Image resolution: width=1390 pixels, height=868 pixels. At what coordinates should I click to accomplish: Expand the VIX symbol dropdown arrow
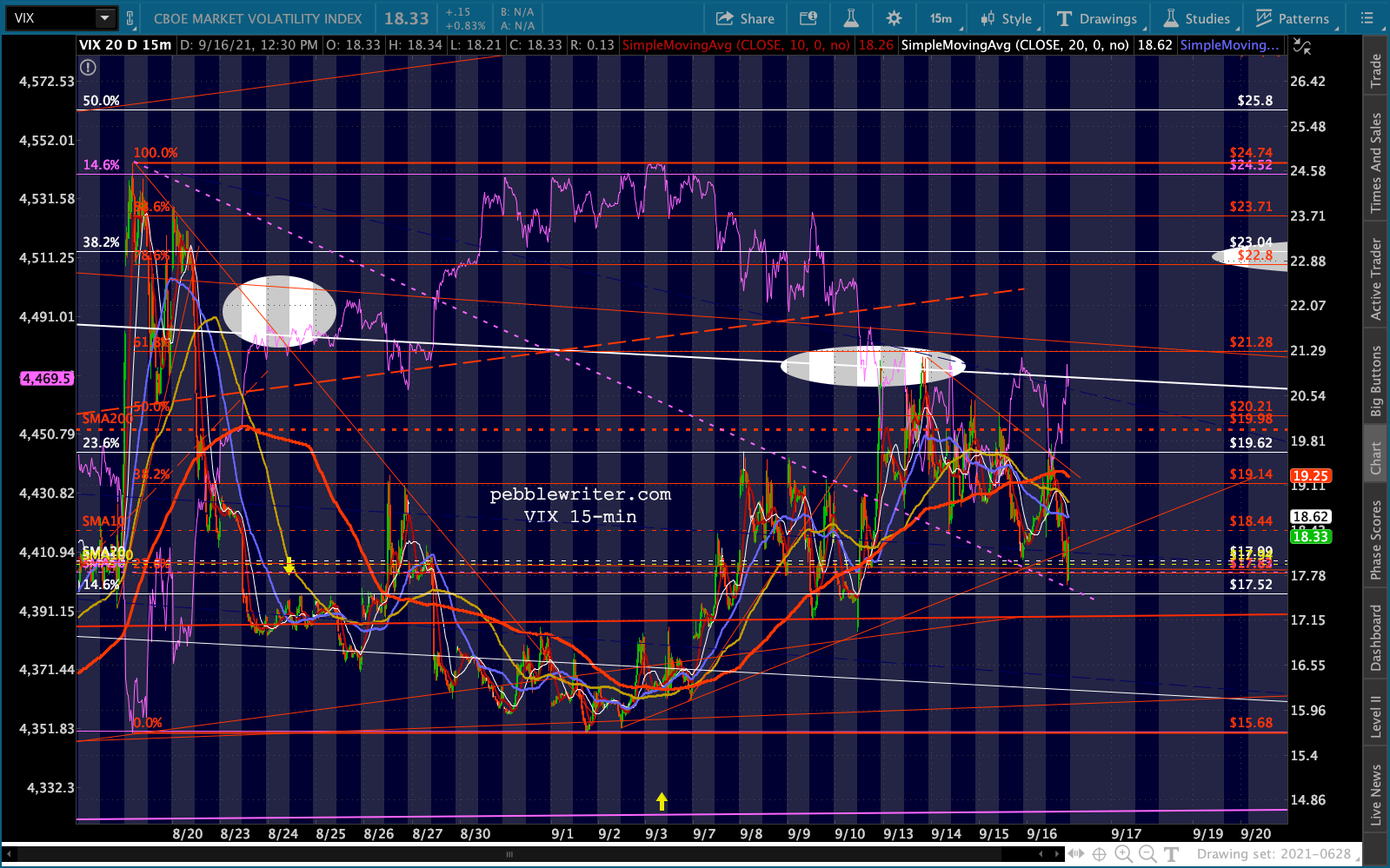(x=104, y=18)
